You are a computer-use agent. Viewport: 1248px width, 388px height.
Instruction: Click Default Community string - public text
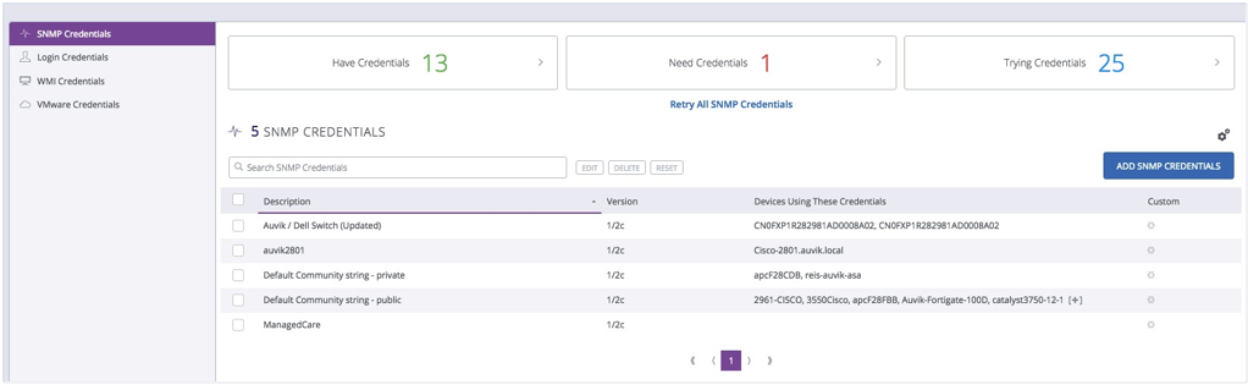(x=332, y=300)
